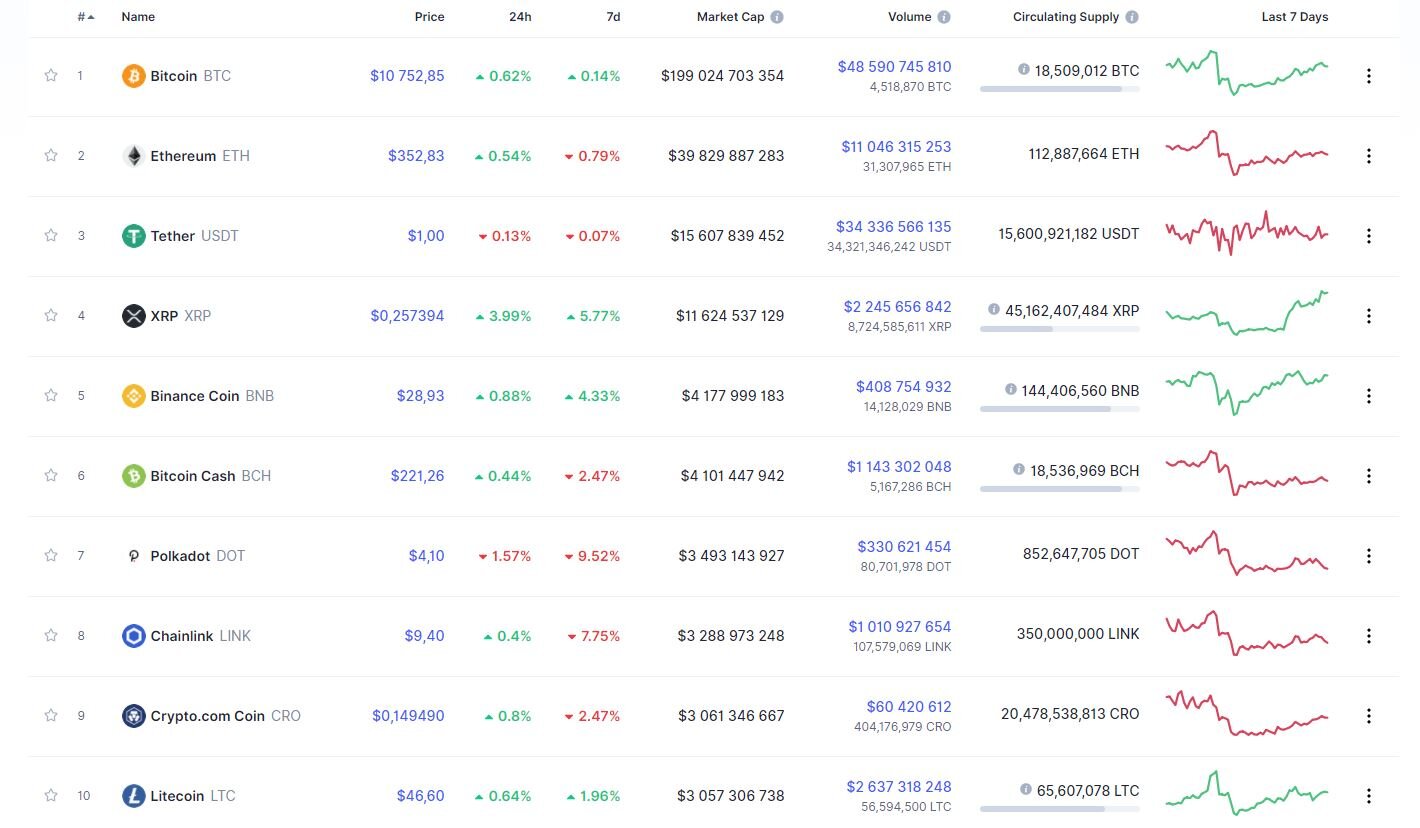Click Bitcoin circulating supply progress bar
1420x828 pixels.
click(x=1059, y=89)
